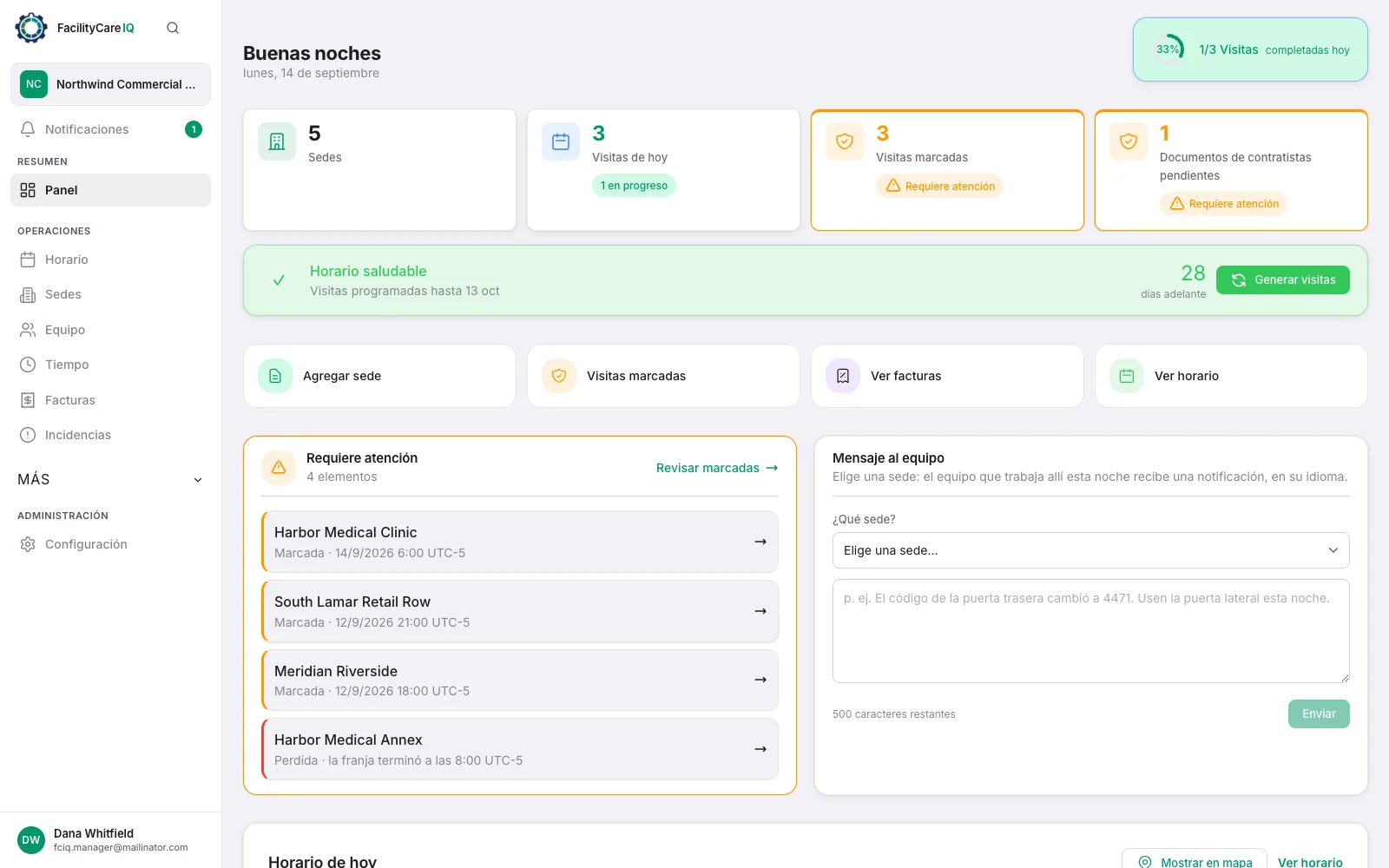This screenshot has height=868, width=1389.
Task: Click Ver horario link near Horario de hoy
Action: click(x=1310, y=862)
